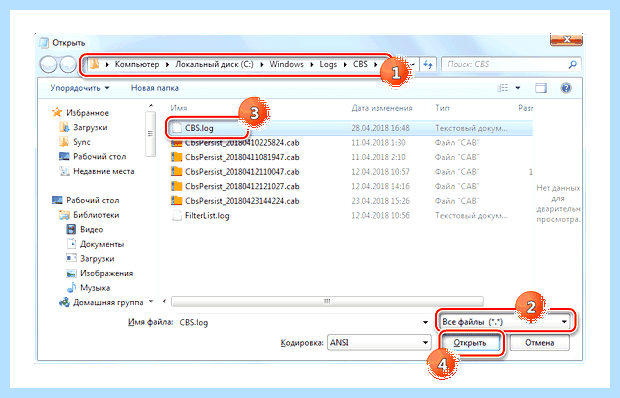Open the Кодировка ANSI dropdown
This screenshot has height=398, width=620.
[x=379, y=343]
